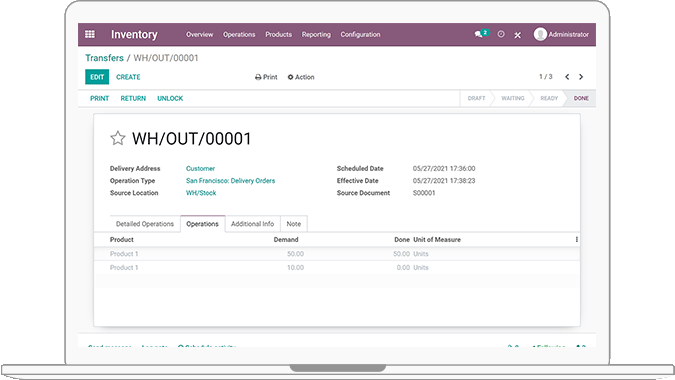Open the activities clock icon

click(x=501, y=34)
